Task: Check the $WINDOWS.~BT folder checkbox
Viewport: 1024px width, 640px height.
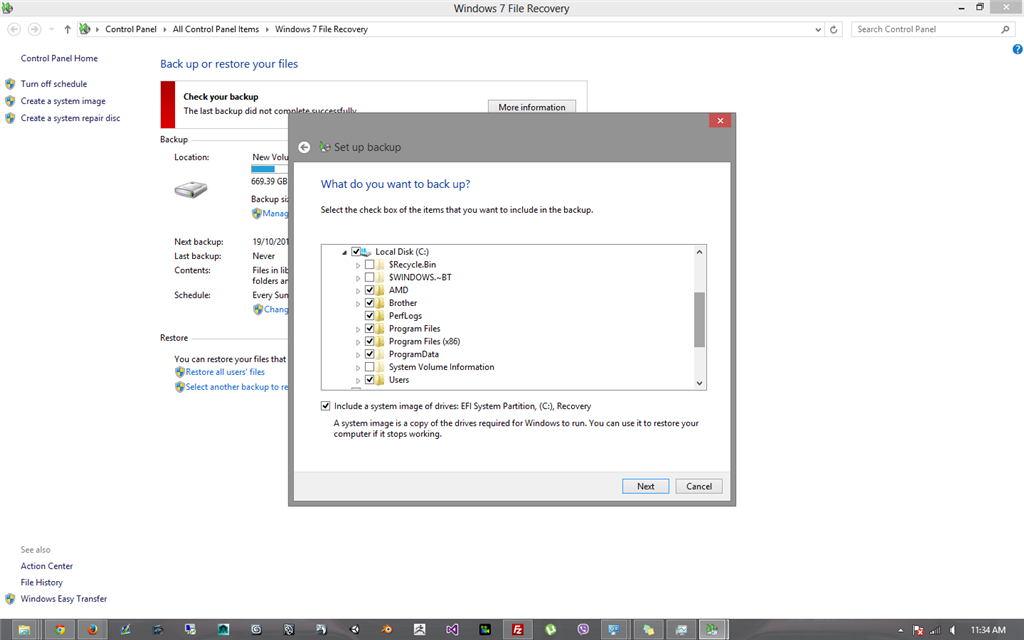Action: click(370, 278)
